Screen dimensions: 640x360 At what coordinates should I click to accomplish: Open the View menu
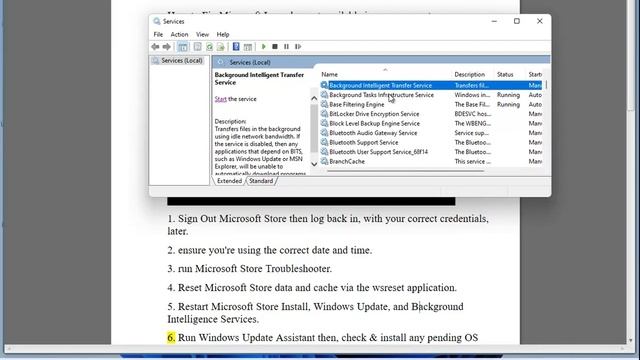click(x=202, y=34)
